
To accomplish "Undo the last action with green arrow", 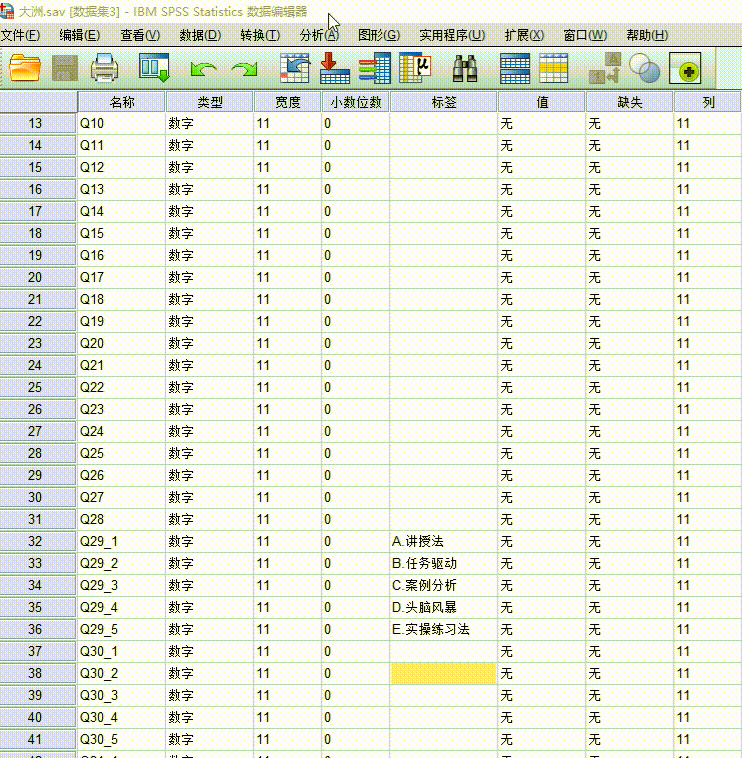I will (203, 69).
